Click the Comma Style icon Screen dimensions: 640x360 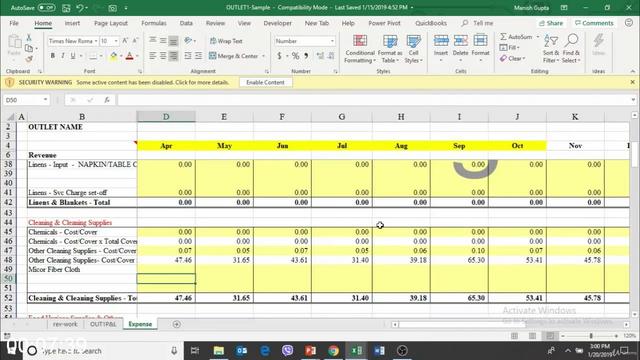[x=306, y=56]
